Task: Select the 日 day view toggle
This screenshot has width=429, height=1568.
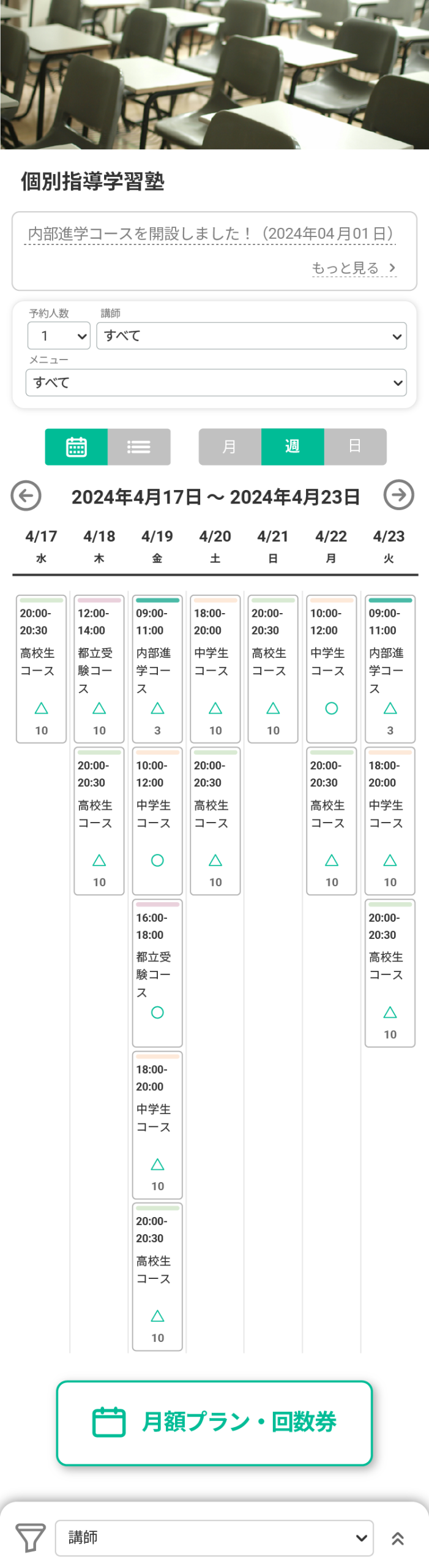Action: tap(355, 447)
